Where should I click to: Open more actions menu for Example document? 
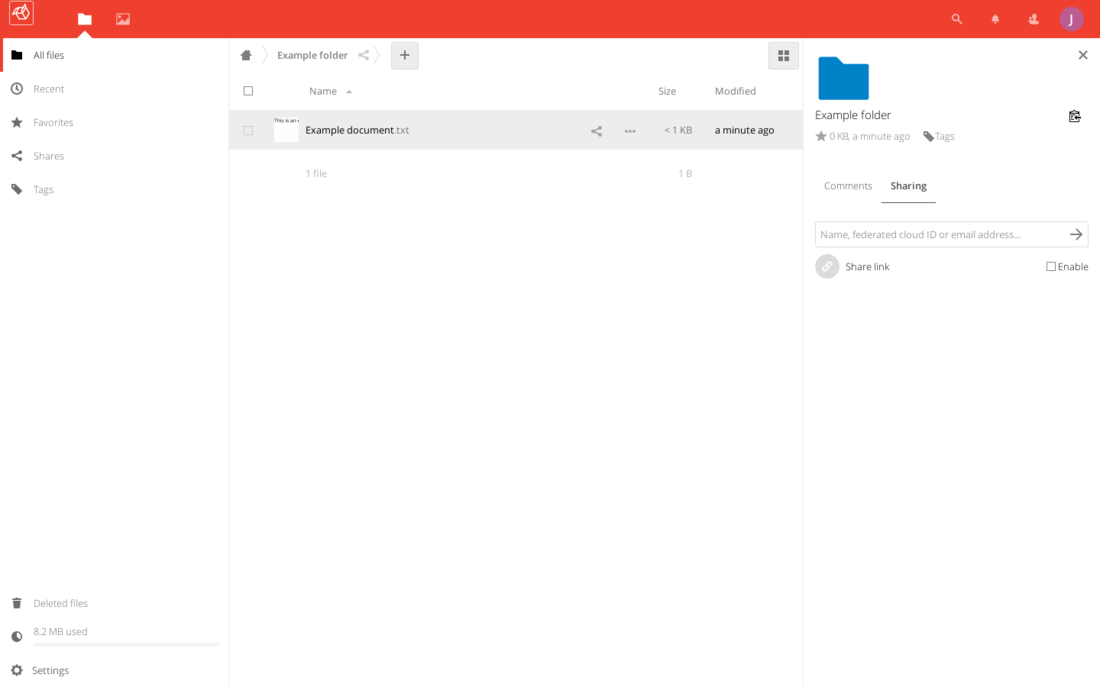click(630, 131)
